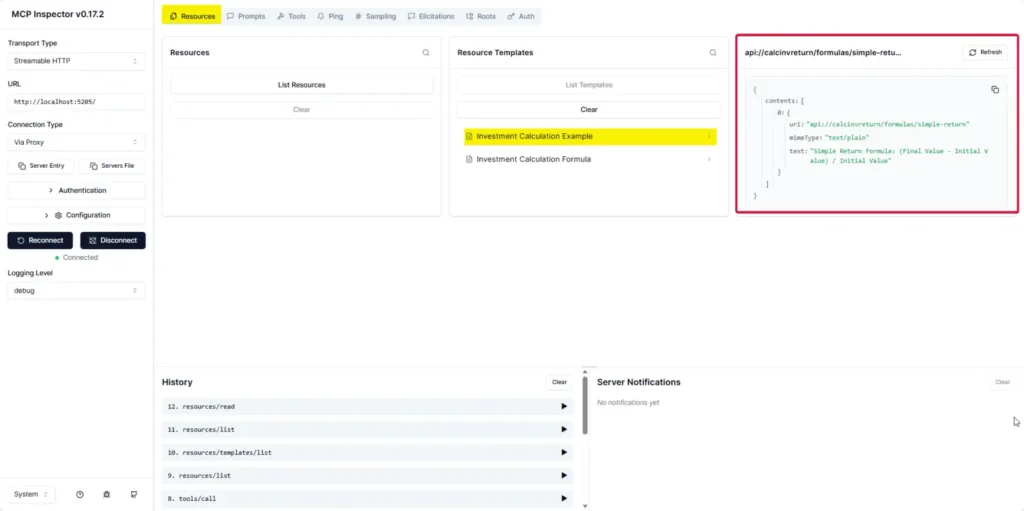Open the Connection Type Via Proxy dropdown
Image resolution: width=1024 pixels, height=511 pixels.
(x=76, y=143)
